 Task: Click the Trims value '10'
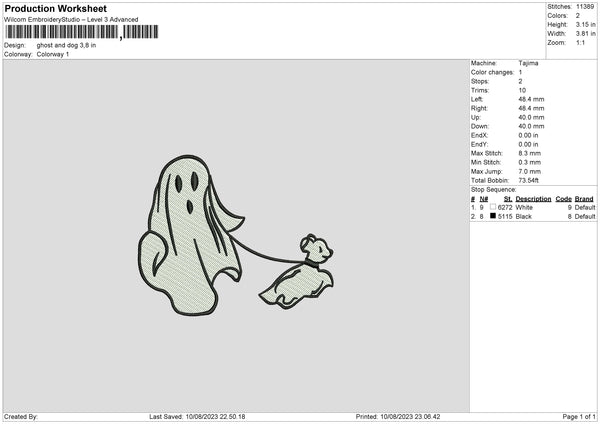click(522, 90)
